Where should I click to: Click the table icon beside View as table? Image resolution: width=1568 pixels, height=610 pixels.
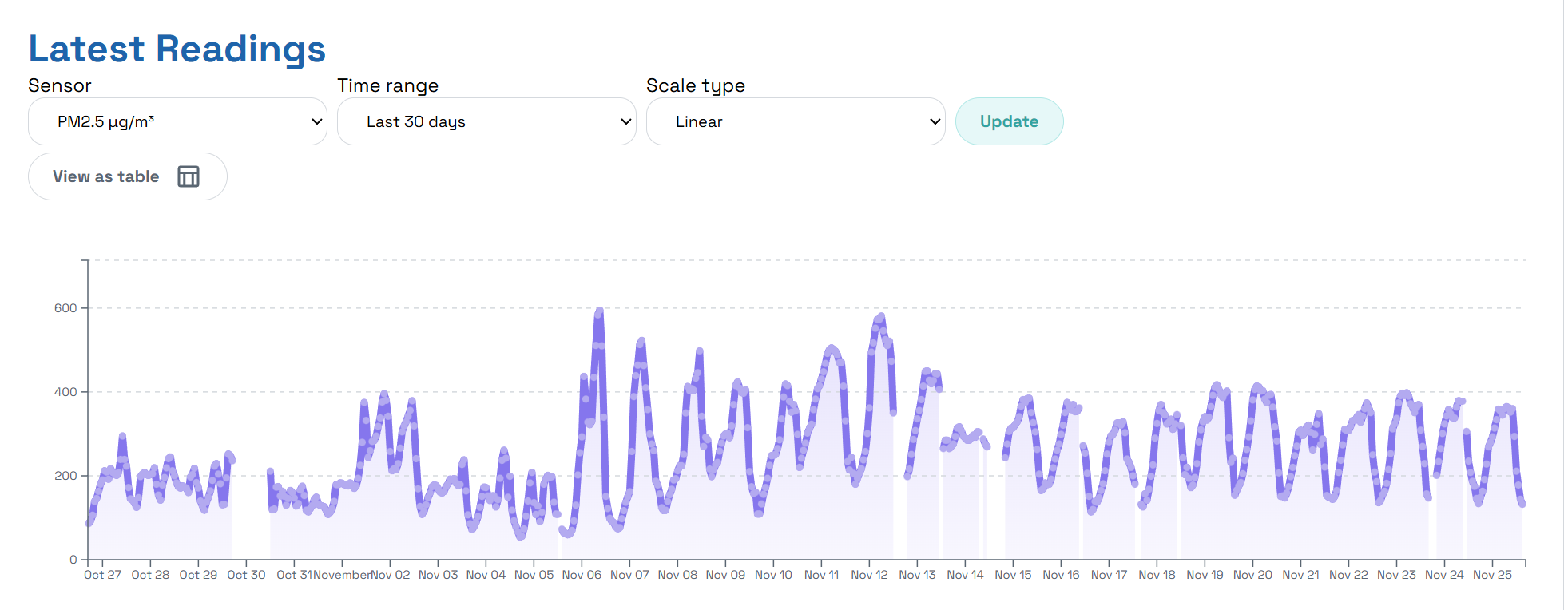pyautogui.click(x=189, y=176)
